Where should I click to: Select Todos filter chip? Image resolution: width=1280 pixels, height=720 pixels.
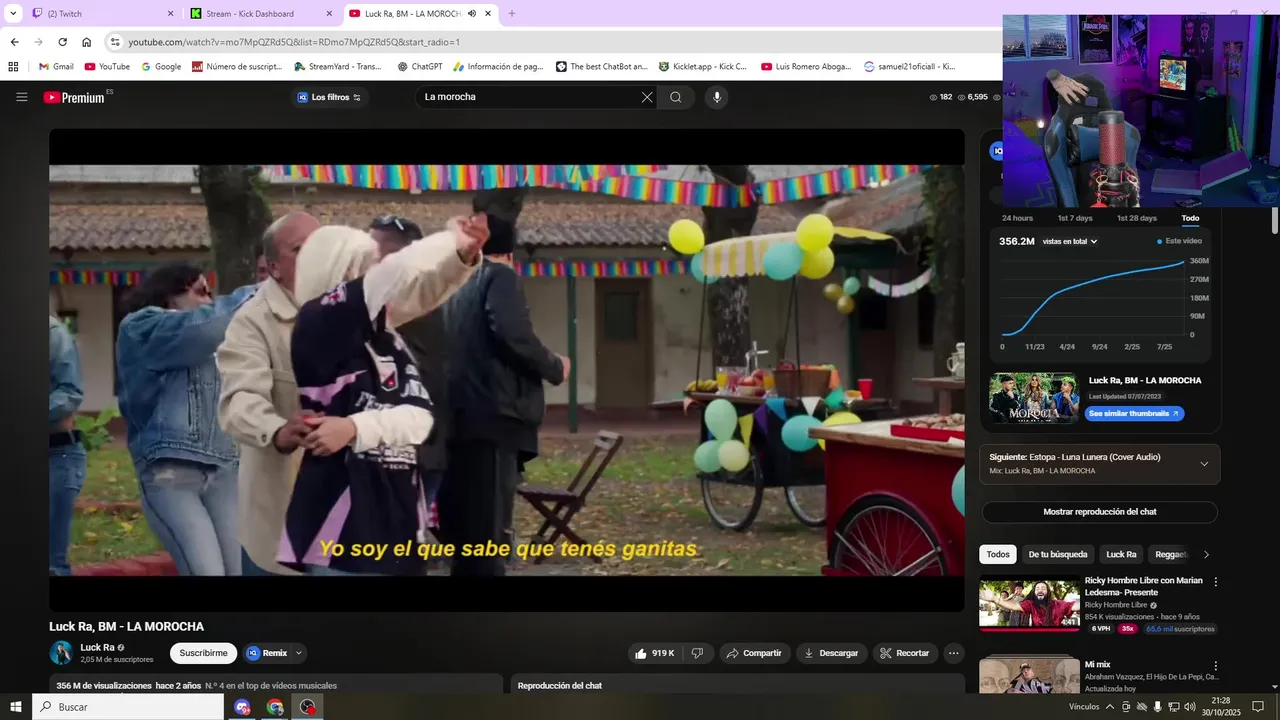(998, 554)
